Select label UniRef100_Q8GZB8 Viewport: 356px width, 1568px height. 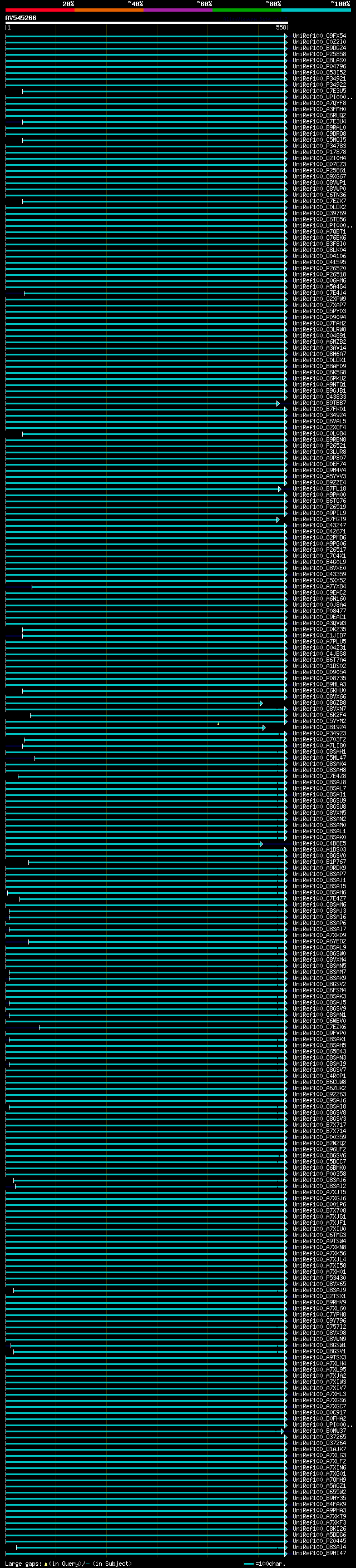click(319, 703)
